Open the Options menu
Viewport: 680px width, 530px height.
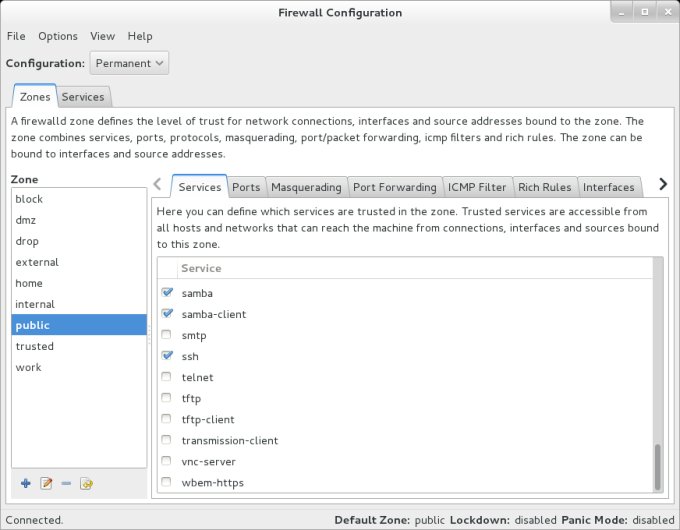(58, 36)
